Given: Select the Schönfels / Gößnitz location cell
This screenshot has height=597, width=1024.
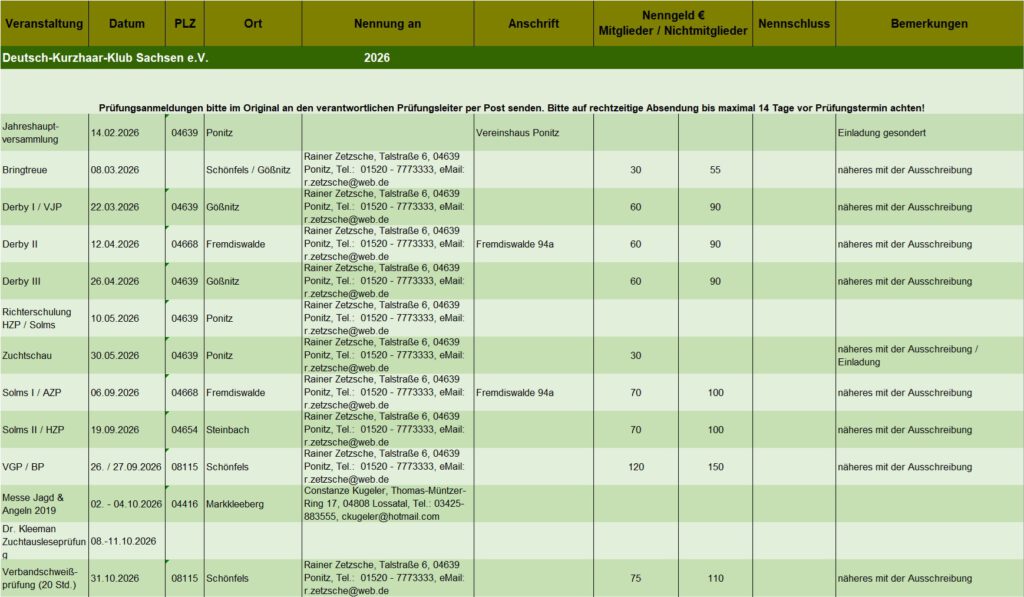Looking at the screenshot, I should click(x=252, y=170).
